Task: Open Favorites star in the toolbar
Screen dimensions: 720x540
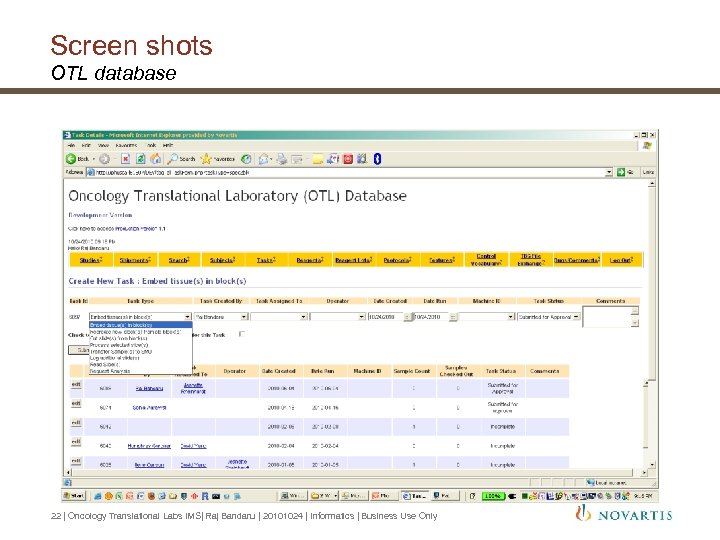Action: [218, 159]
